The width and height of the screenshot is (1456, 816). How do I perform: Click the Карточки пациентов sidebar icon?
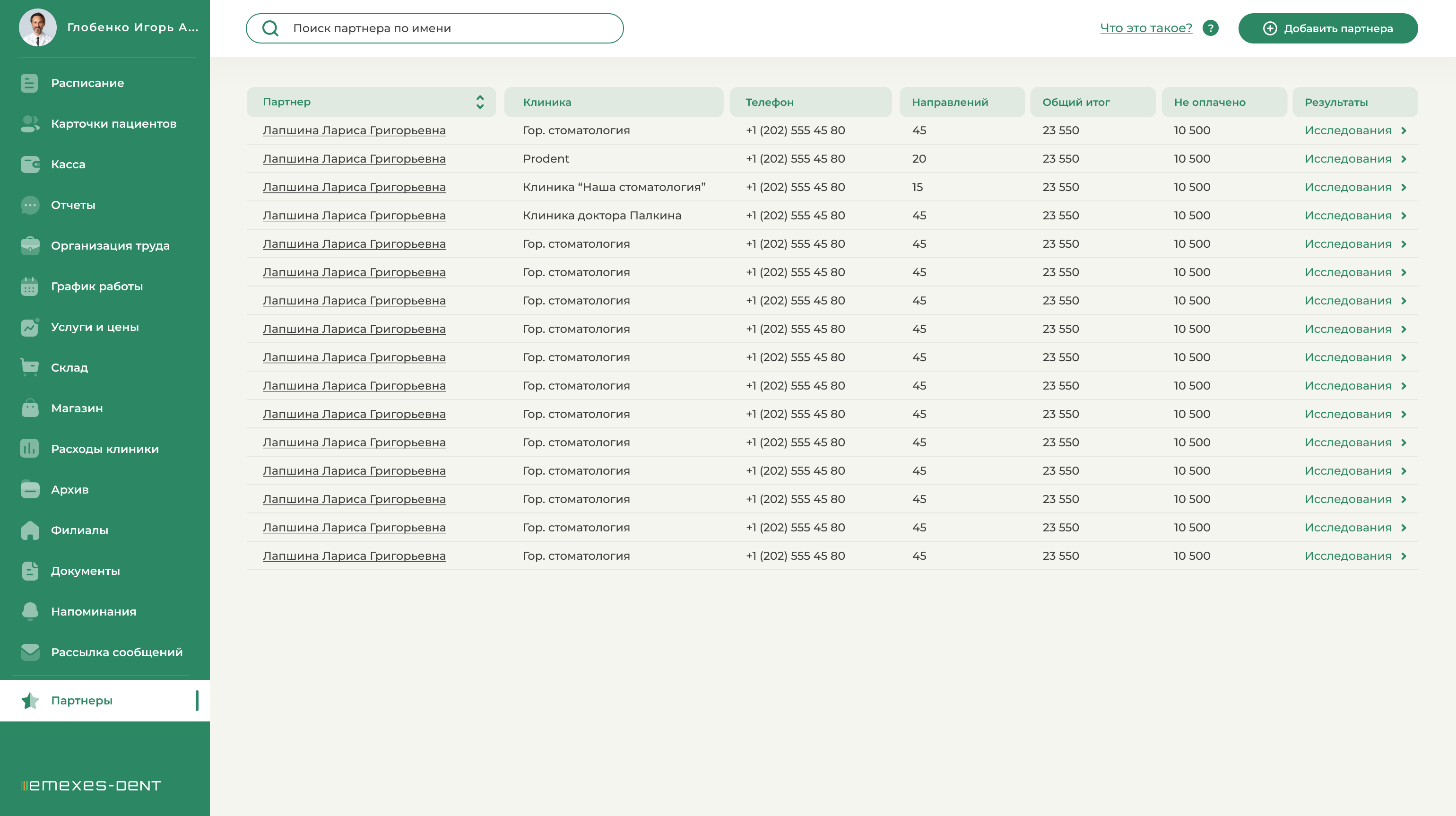[x=29, y=124]
